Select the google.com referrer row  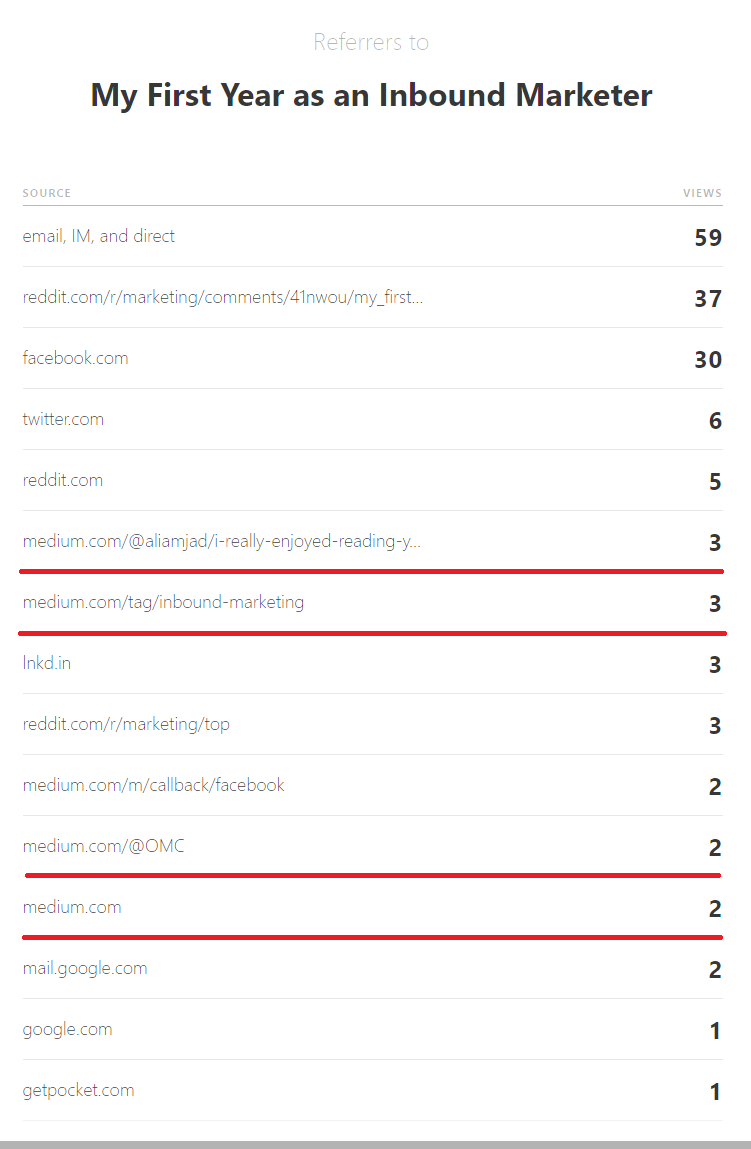point(372,1029)
